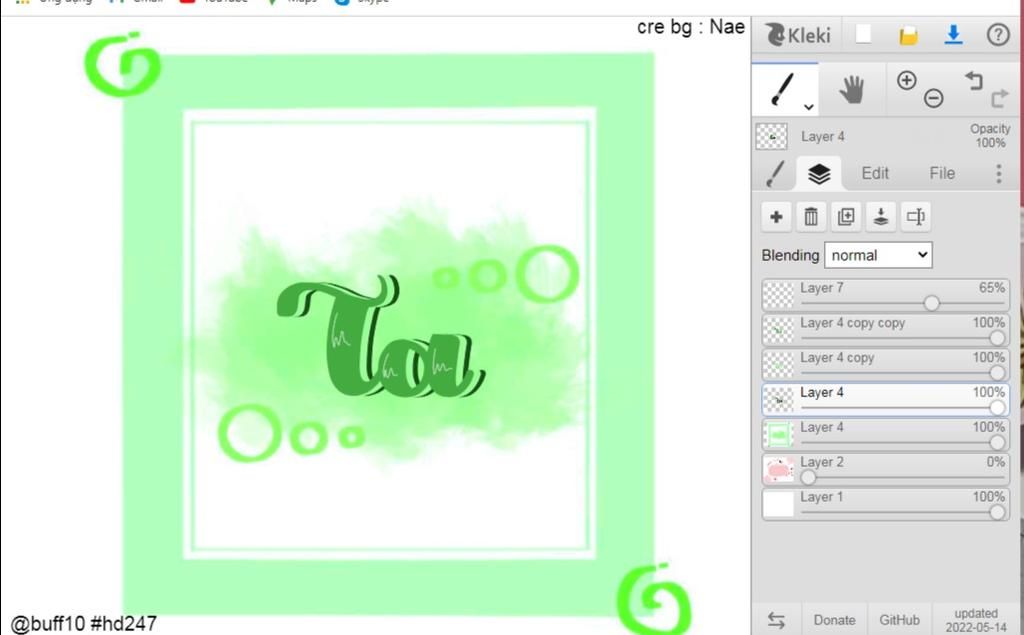The height and width of the screenshot is (635, 1024).
Task: Flip the UI side with swap arrows
Action: tap(776, 620)
